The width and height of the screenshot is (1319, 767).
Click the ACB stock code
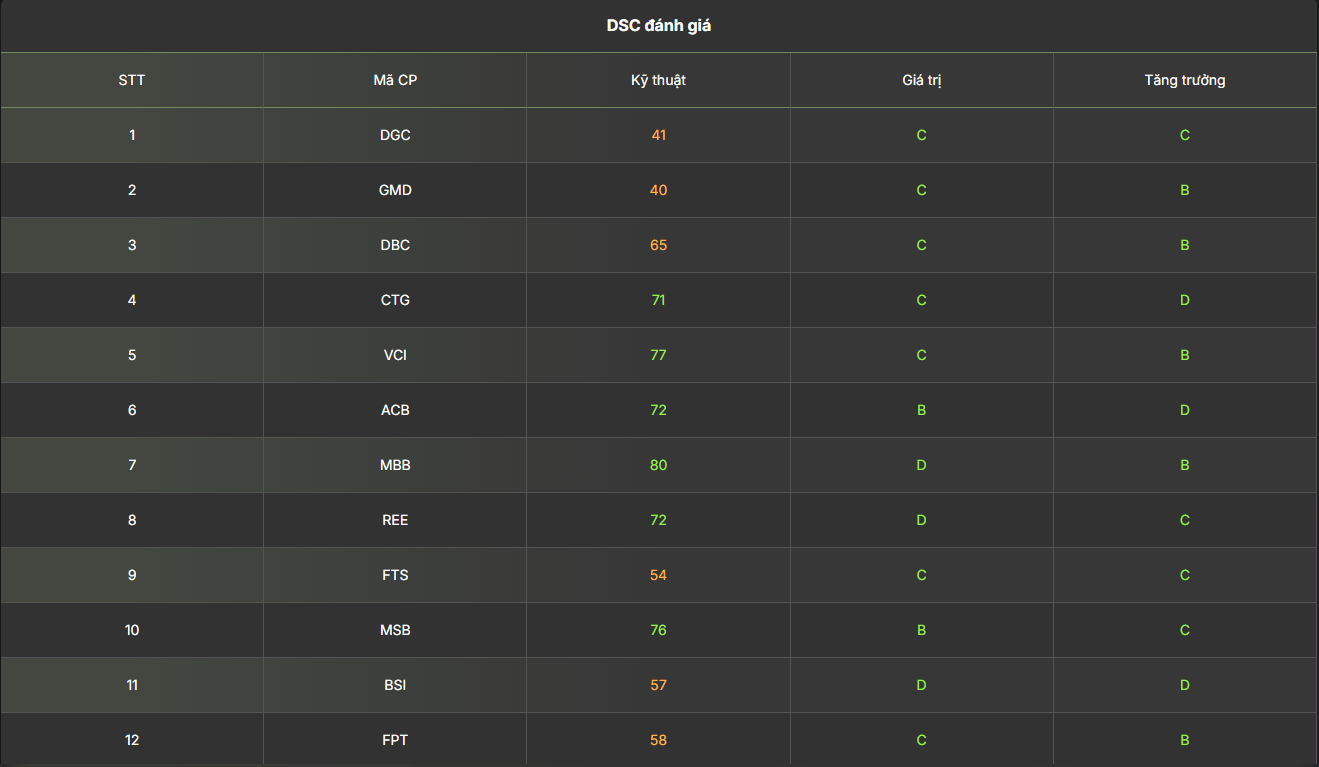(x=395, y=410)
